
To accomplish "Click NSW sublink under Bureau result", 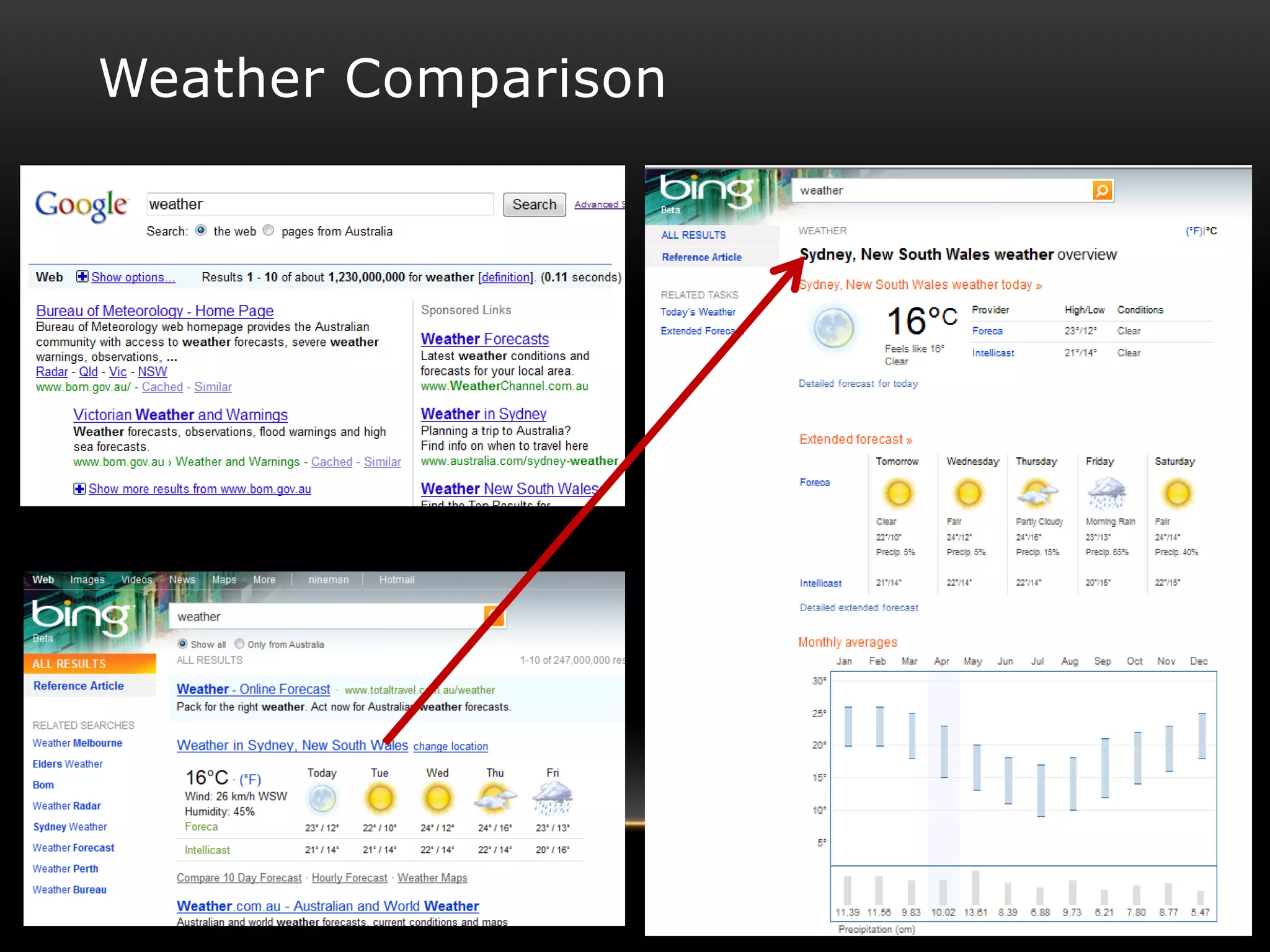I will (153, 372).
